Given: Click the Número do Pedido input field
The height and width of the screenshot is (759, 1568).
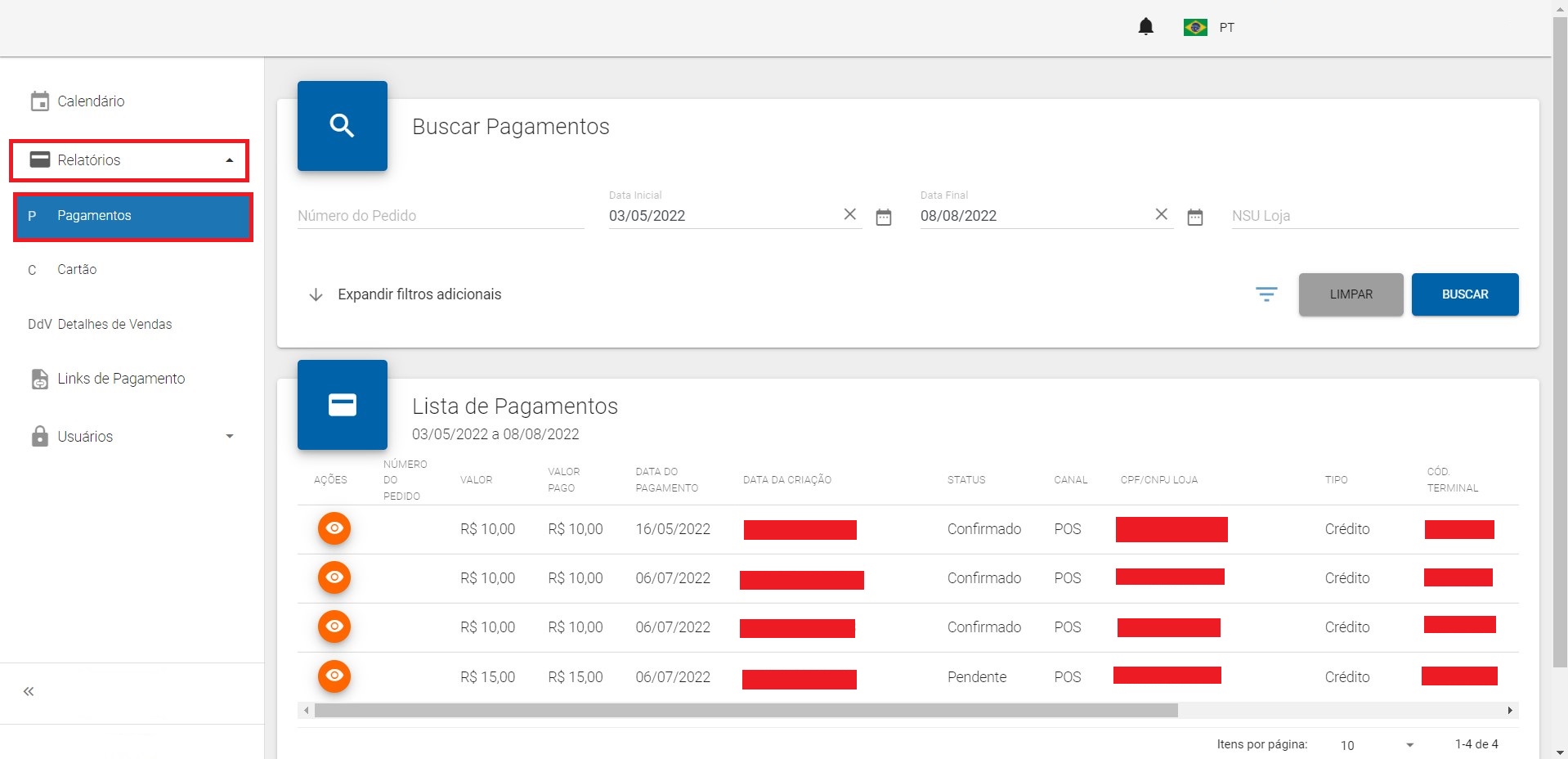Looking at the screenshot, I should [x=440, y=216].
